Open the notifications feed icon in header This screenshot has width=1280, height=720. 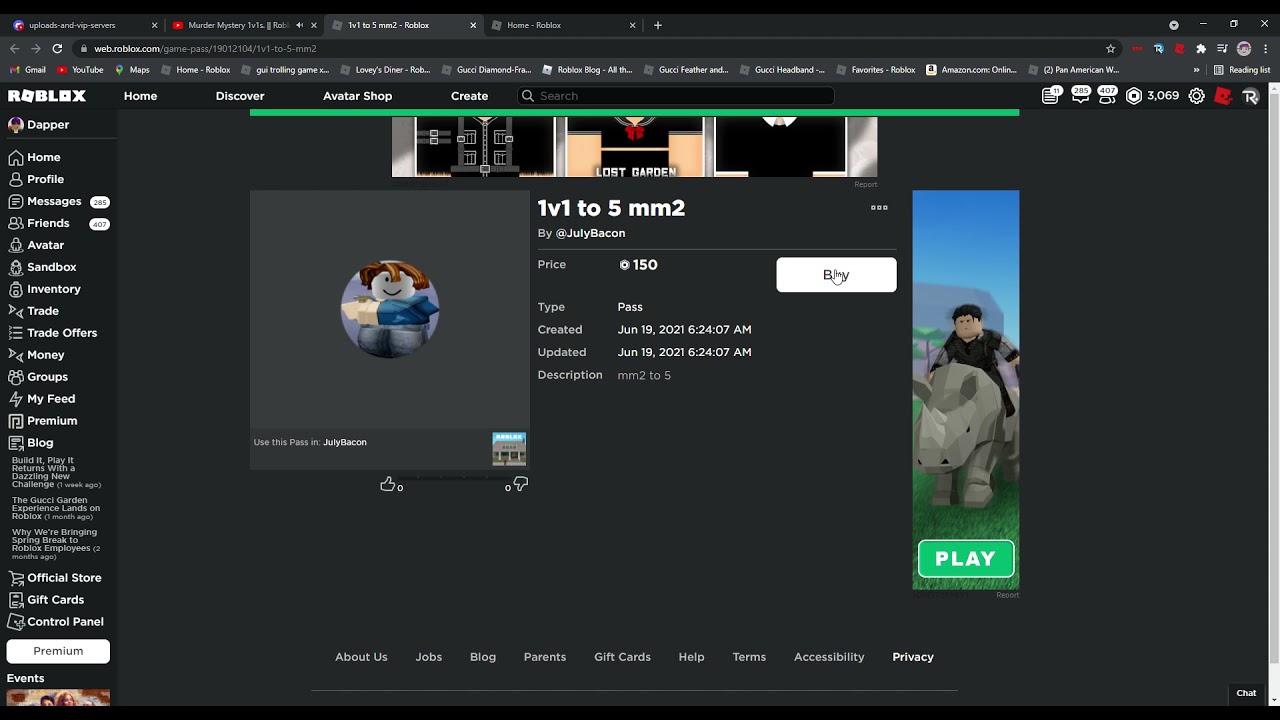pos(1050,96)
